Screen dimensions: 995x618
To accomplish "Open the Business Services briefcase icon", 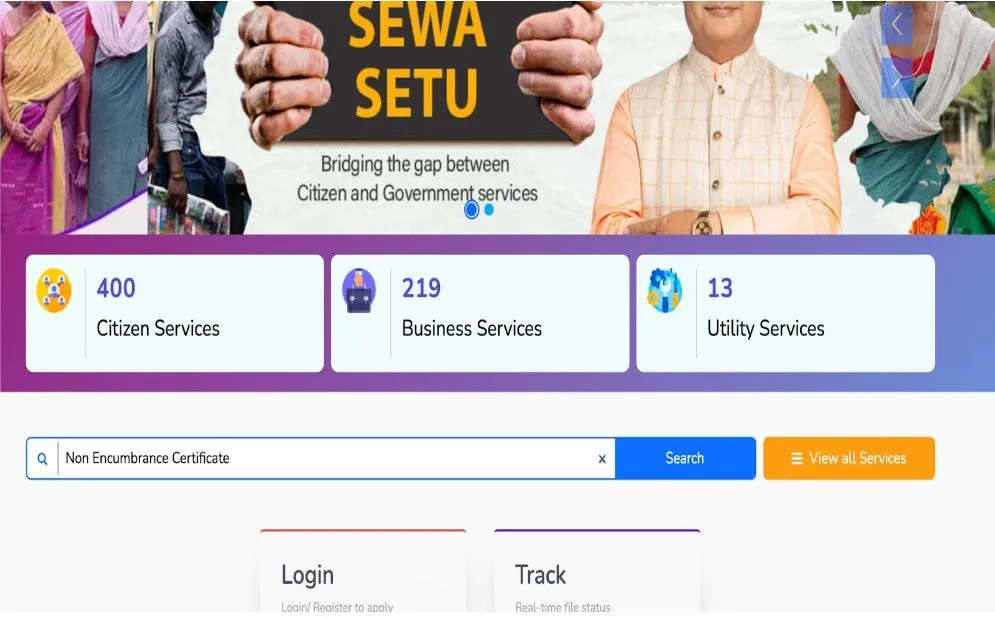I will 359,291.
